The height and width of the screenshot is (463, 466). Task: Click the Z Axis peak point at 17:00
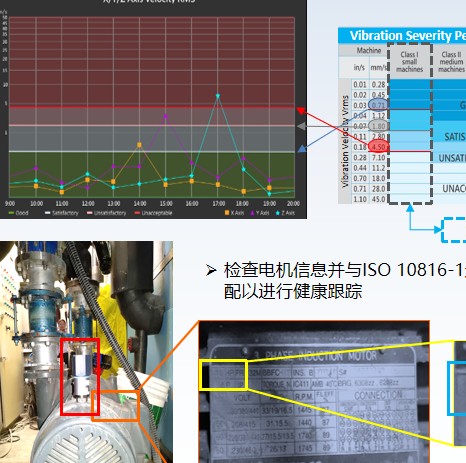coord(218,96)
